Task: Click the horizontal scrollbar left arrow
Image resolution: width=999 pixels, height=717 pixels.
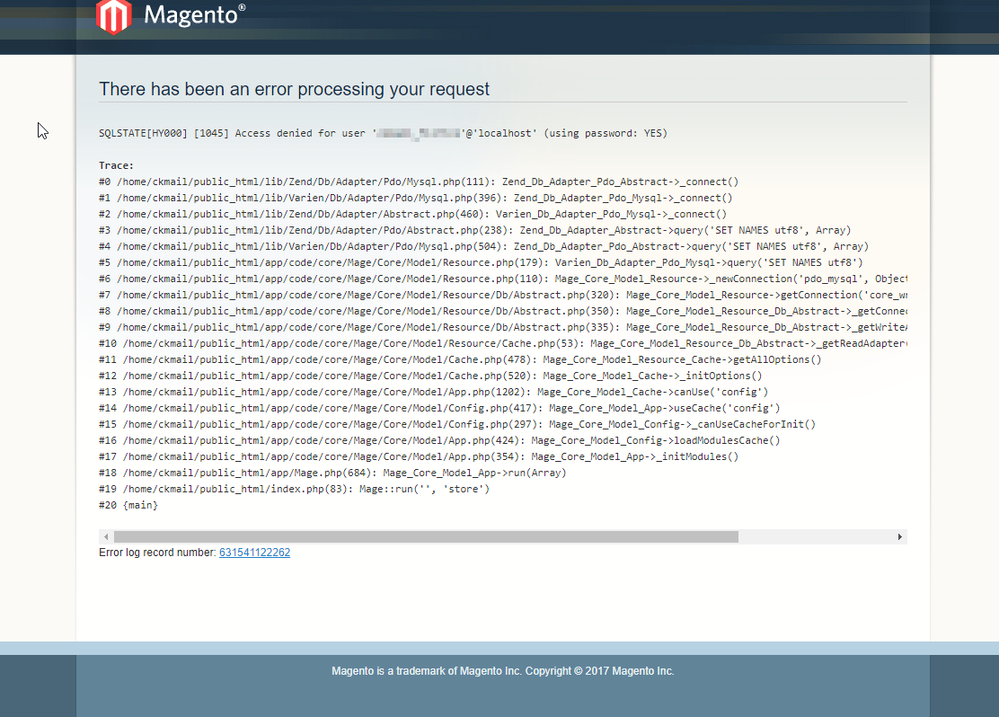Action: (x=106, y=537)
